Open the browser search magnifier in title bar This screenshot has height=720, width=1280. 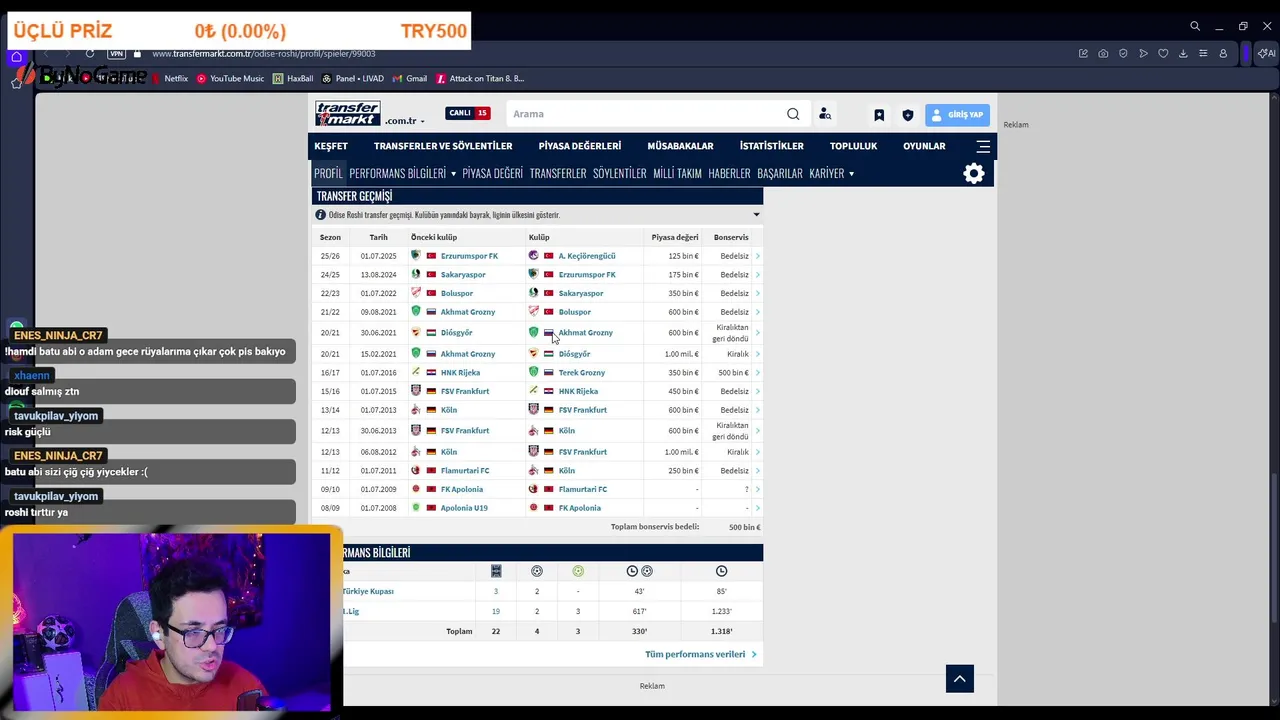click(1195, 26)
